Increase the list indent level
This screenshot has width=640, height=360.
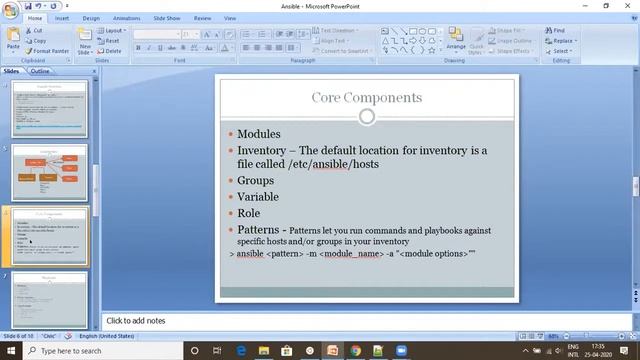point(289,34)
